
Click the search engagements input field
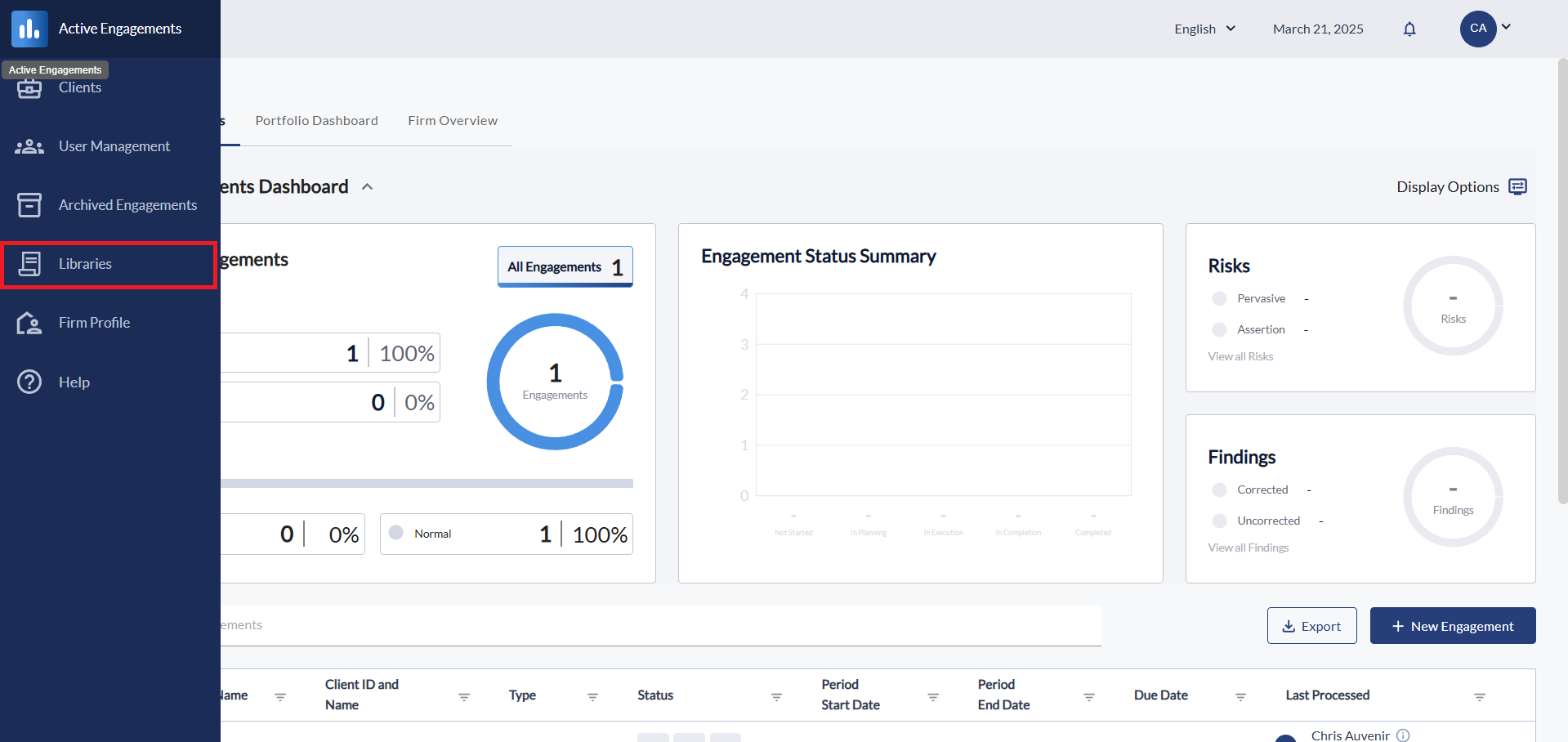[654, 625]
